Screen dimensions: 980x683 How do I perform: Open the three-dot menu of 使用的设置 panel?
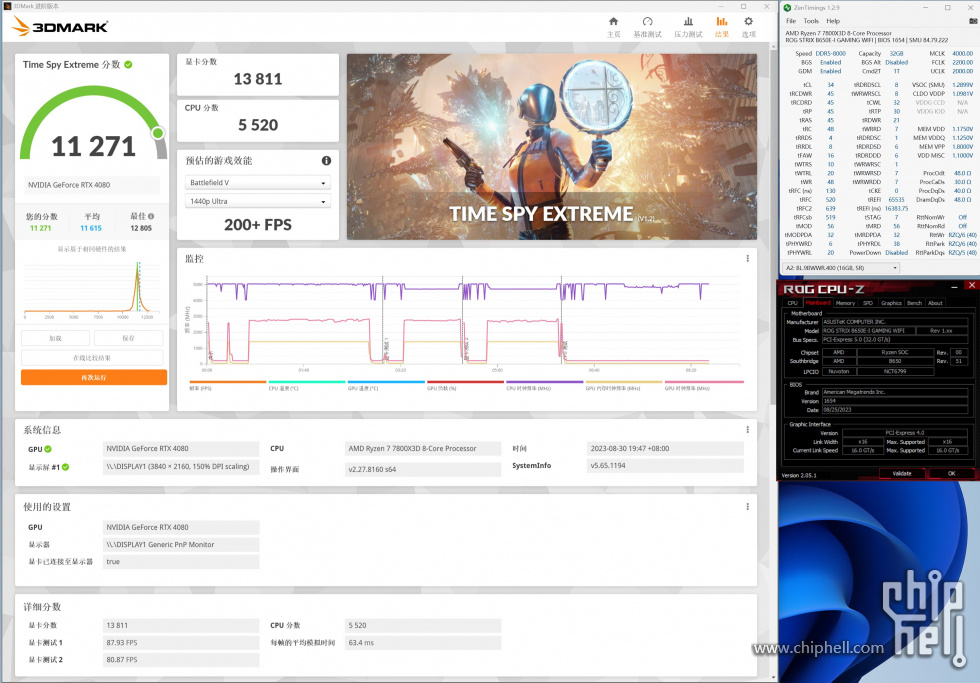(x=748, y=506)
